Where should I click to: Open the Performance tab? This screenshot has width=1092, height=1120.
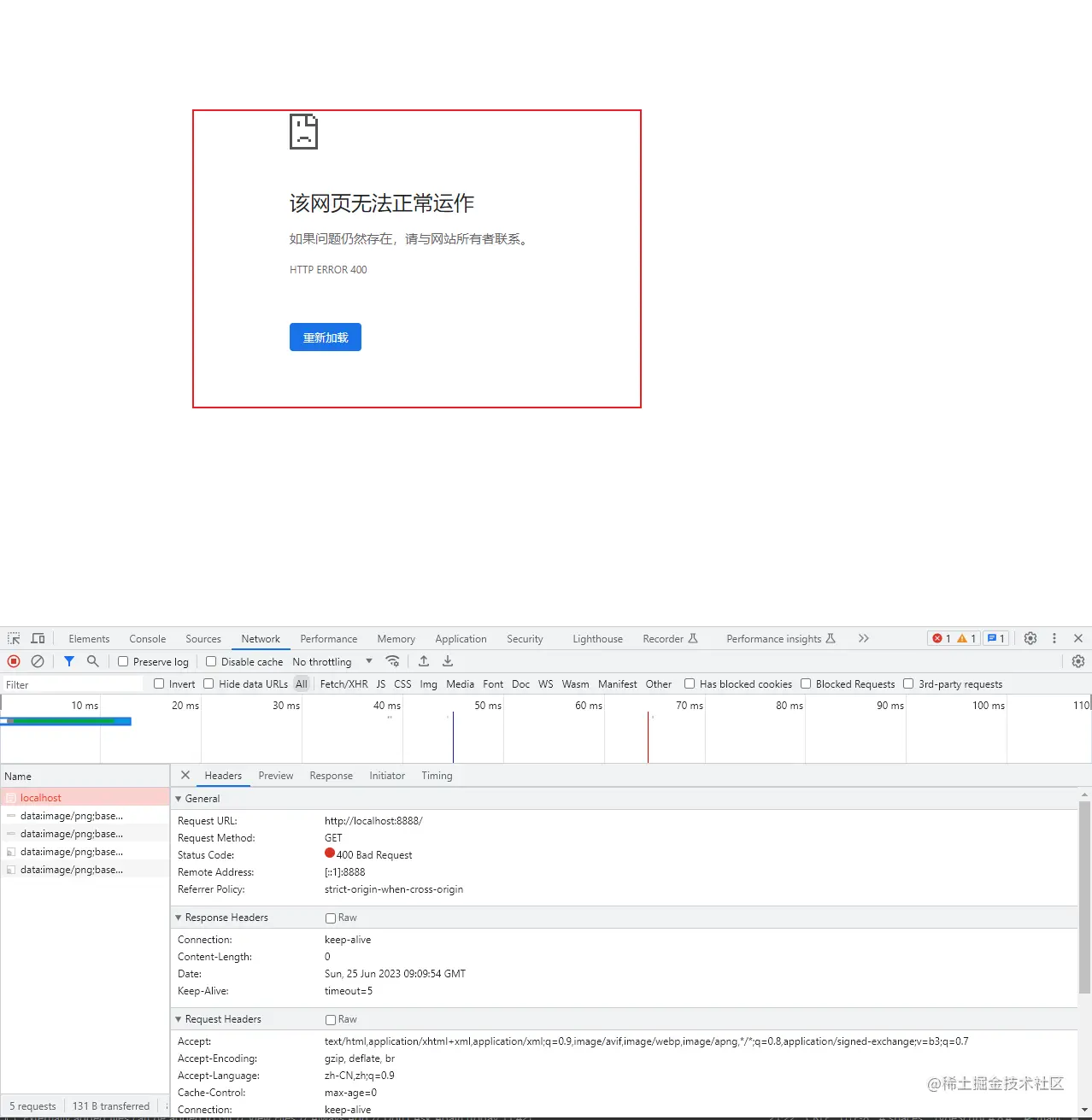coord(329,639)
